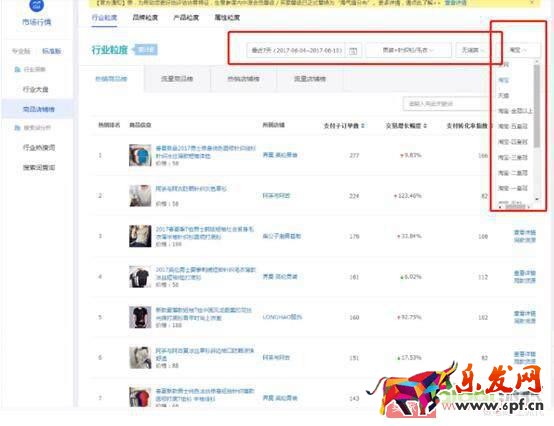Viewport: 554px width, 426px height.
Task: Choose the first option above 淘宝 in the open list
Action: pos(503,65)
